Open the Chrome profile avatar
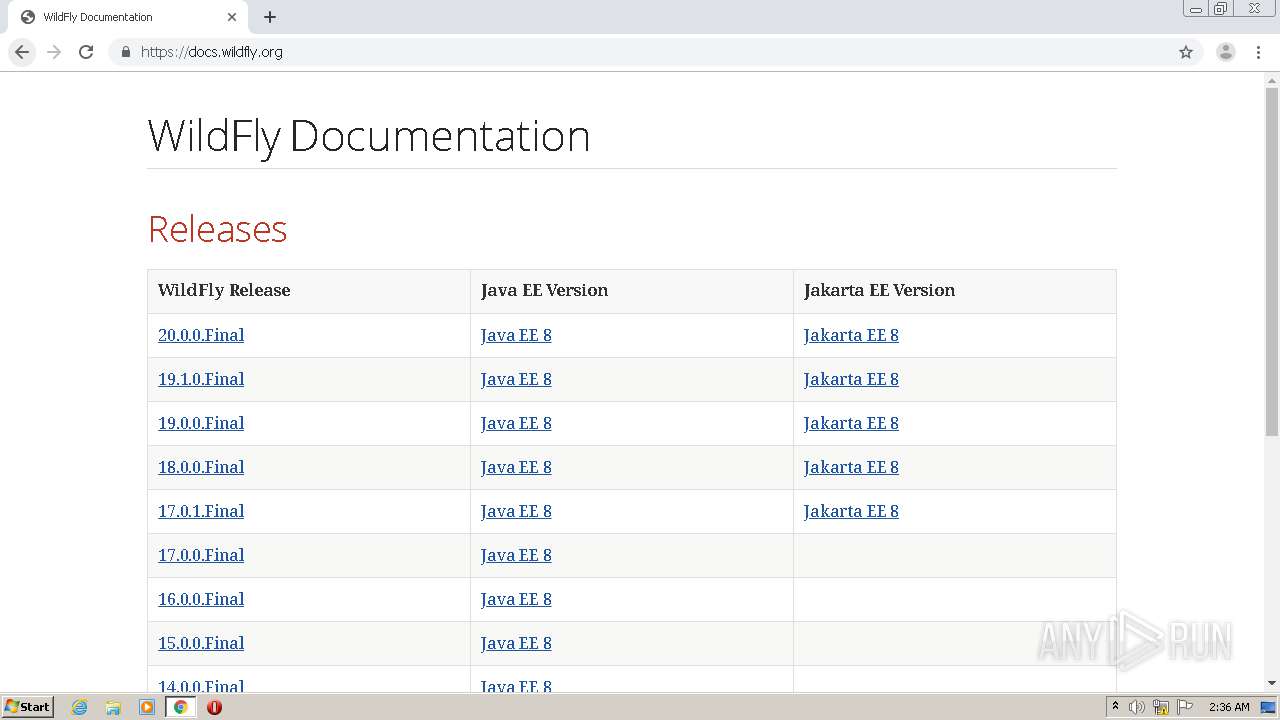 [x=1226, y=52]
